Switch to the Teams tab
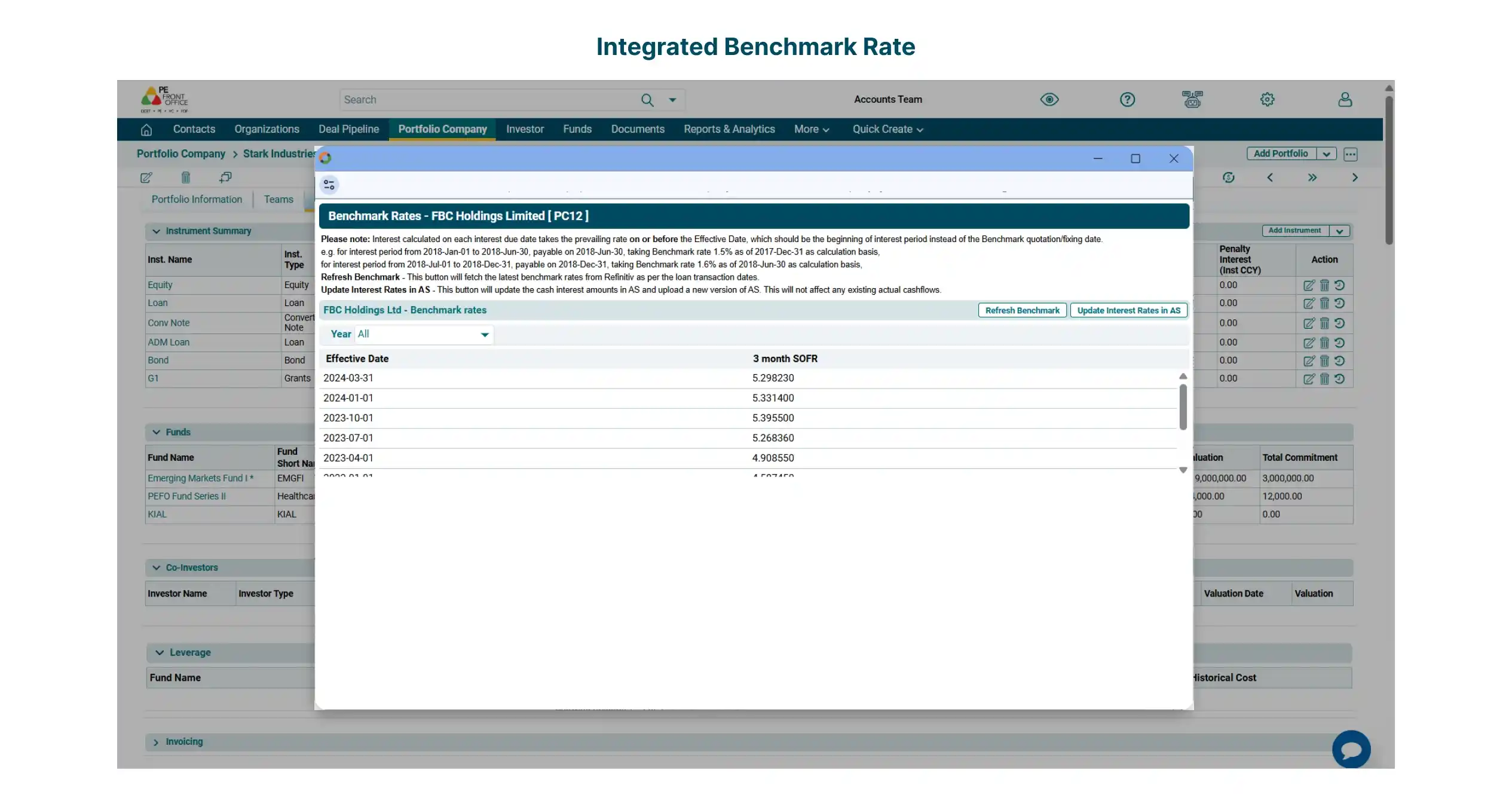Viewport: 1512px width, 795px height. [278, 200]
